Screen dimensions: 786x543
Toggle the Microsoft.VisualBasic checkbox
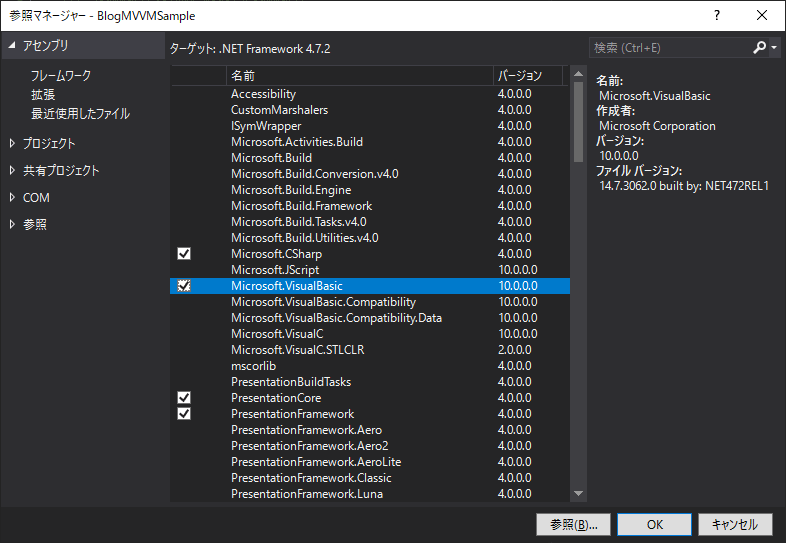tap(184, 286)
